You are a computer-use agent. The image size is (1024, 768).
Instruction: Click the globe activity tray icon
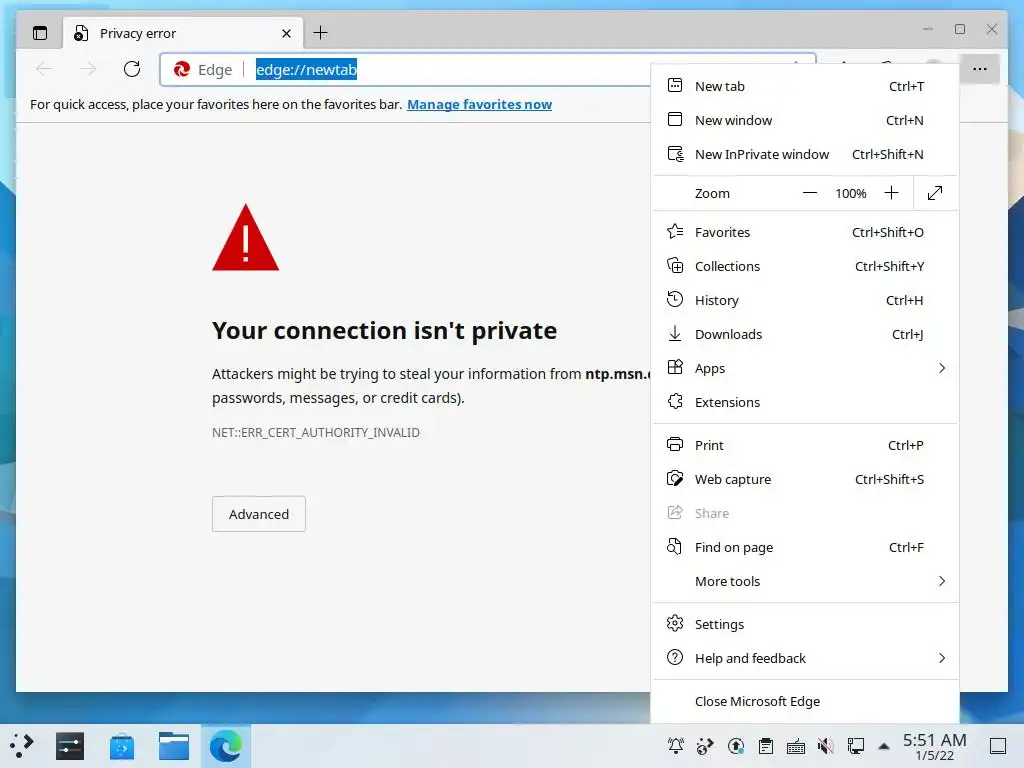tap(705, 746)
